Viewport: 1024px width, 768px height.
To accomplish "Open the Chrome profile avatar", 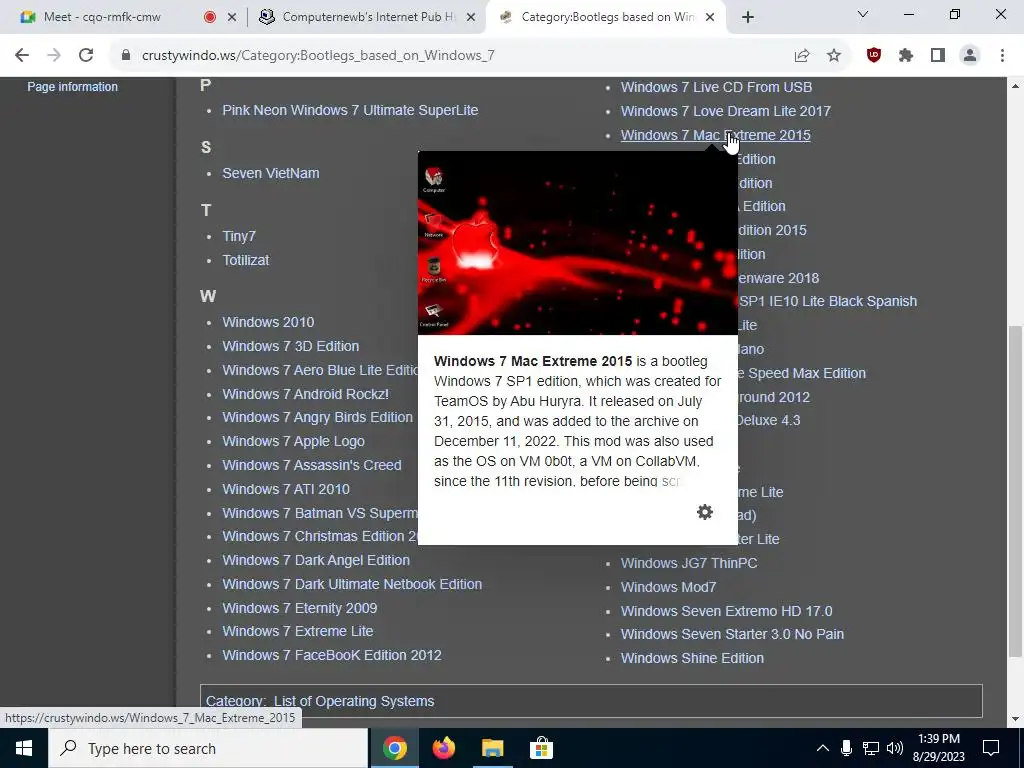I will (970, 56).
